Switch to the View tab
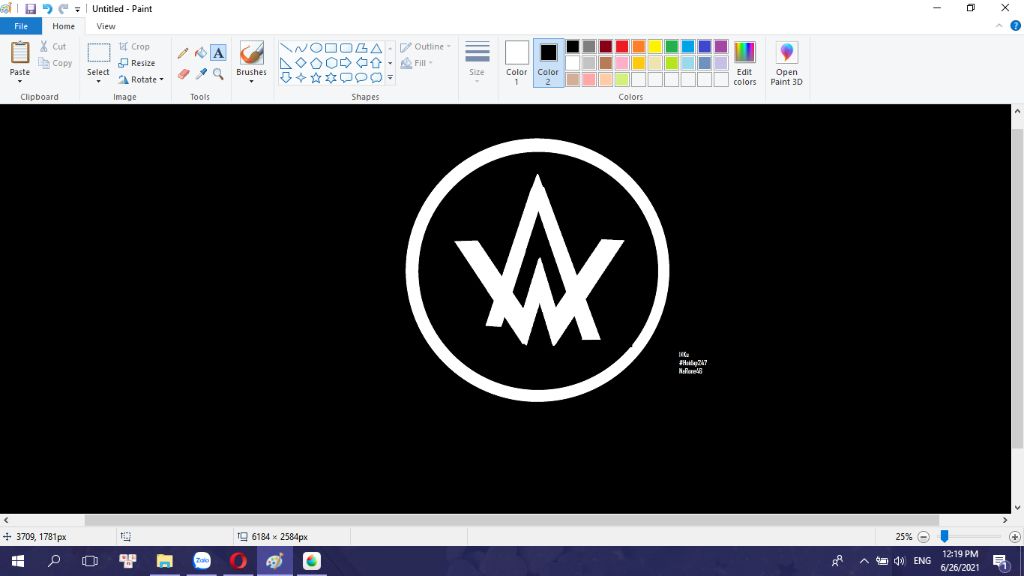The height and width of the screenshot is (576, 1024). coord(106,26)
